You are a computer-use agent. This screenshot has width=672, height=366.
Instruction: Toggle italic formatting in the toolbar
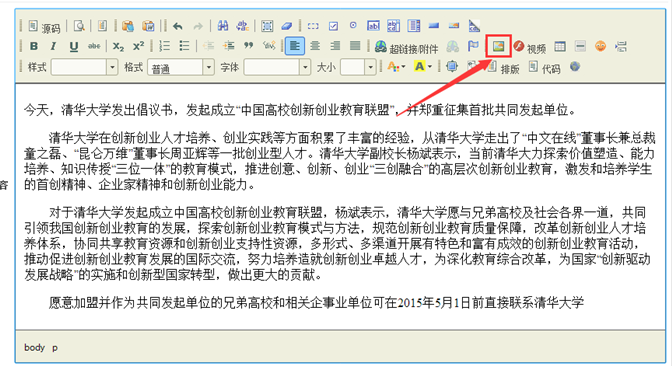54,46
